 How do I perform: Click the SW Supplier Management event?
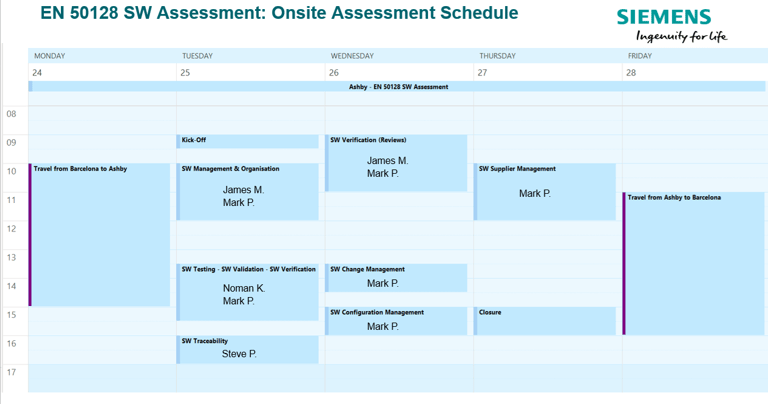[x=545, y=192]
